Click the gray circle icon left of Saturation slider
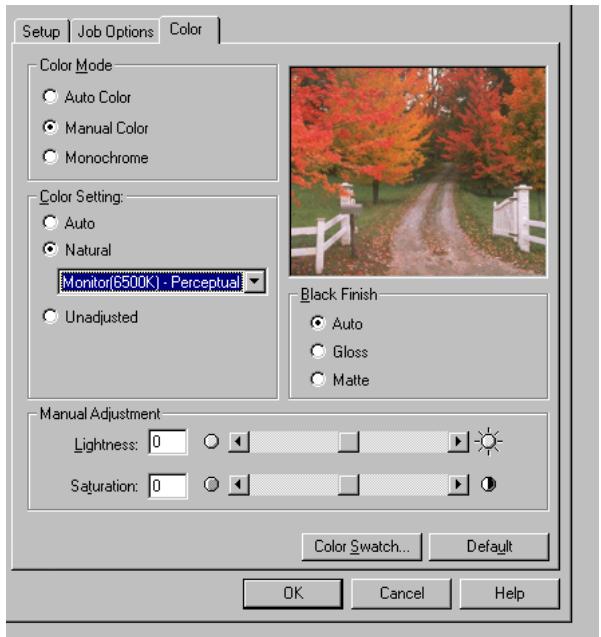The width and height of the screenshot is (601, 637). [x=210, y=485]
